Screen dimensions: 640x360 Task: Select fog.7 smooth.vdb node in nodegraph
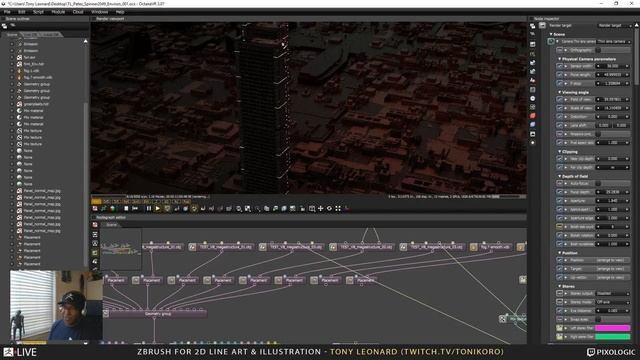tap(491, 247)
